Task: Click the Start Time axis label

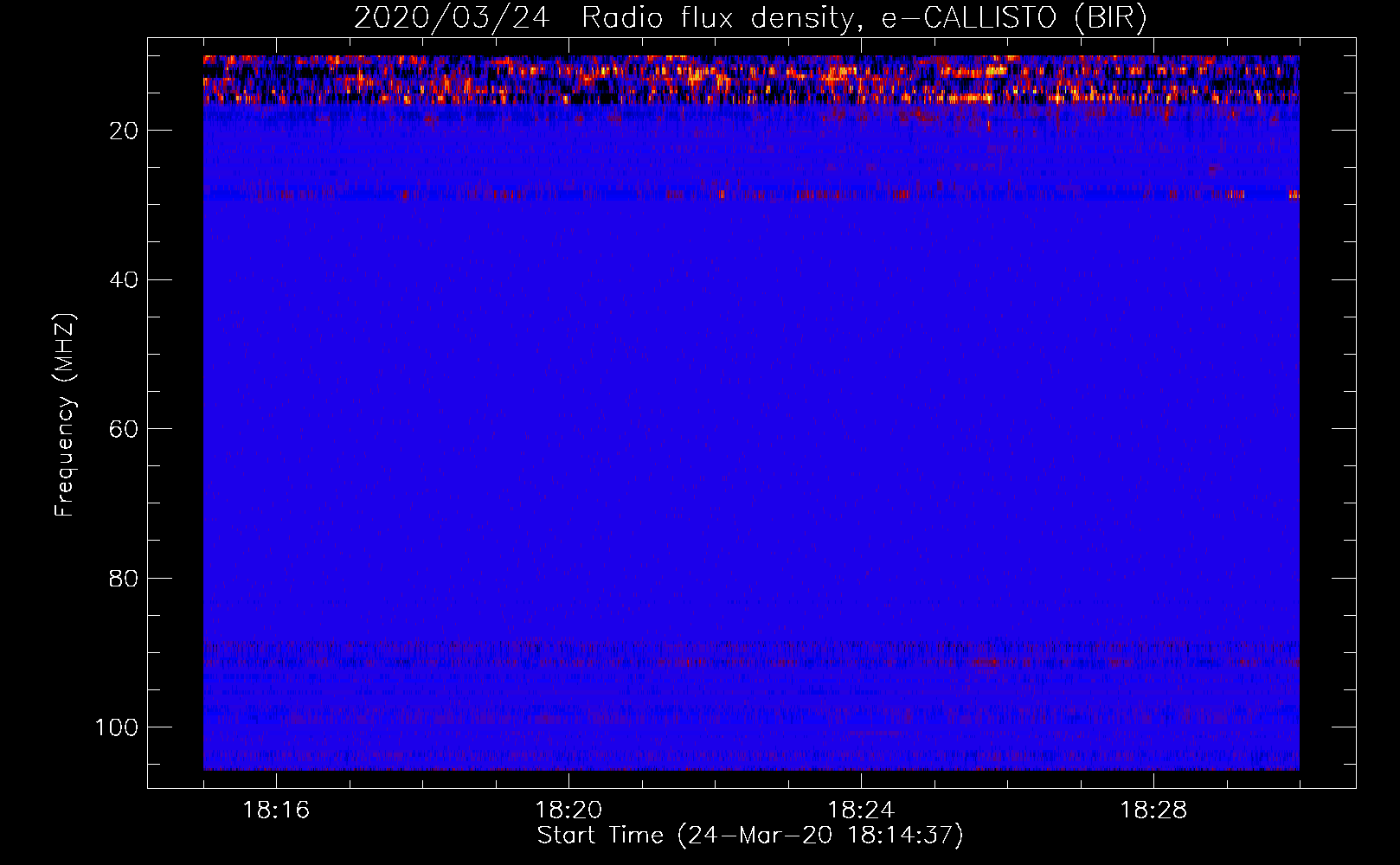Action: 749,836
